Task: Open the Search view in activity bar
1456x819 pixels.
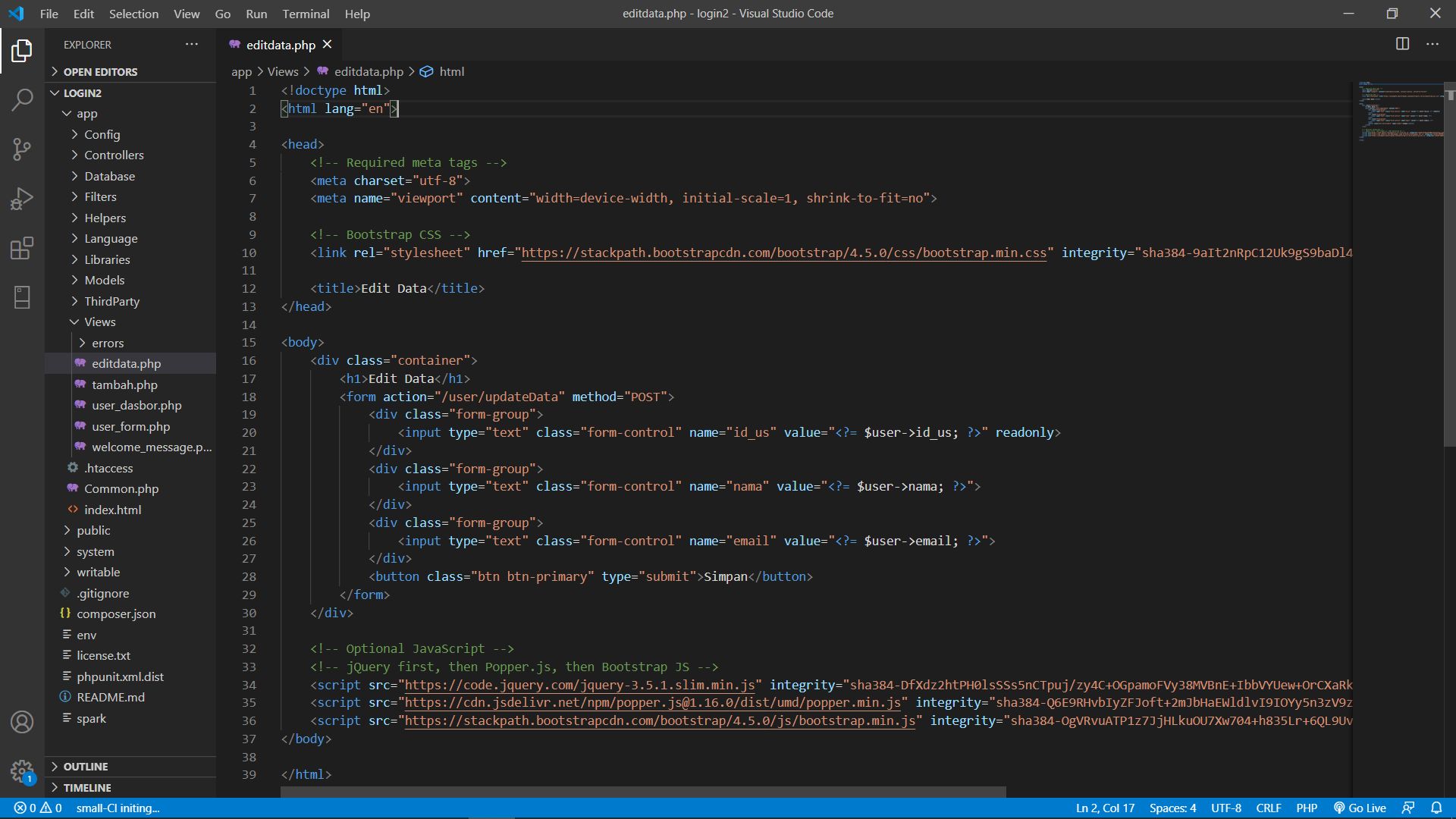Action: coord(22,99)
